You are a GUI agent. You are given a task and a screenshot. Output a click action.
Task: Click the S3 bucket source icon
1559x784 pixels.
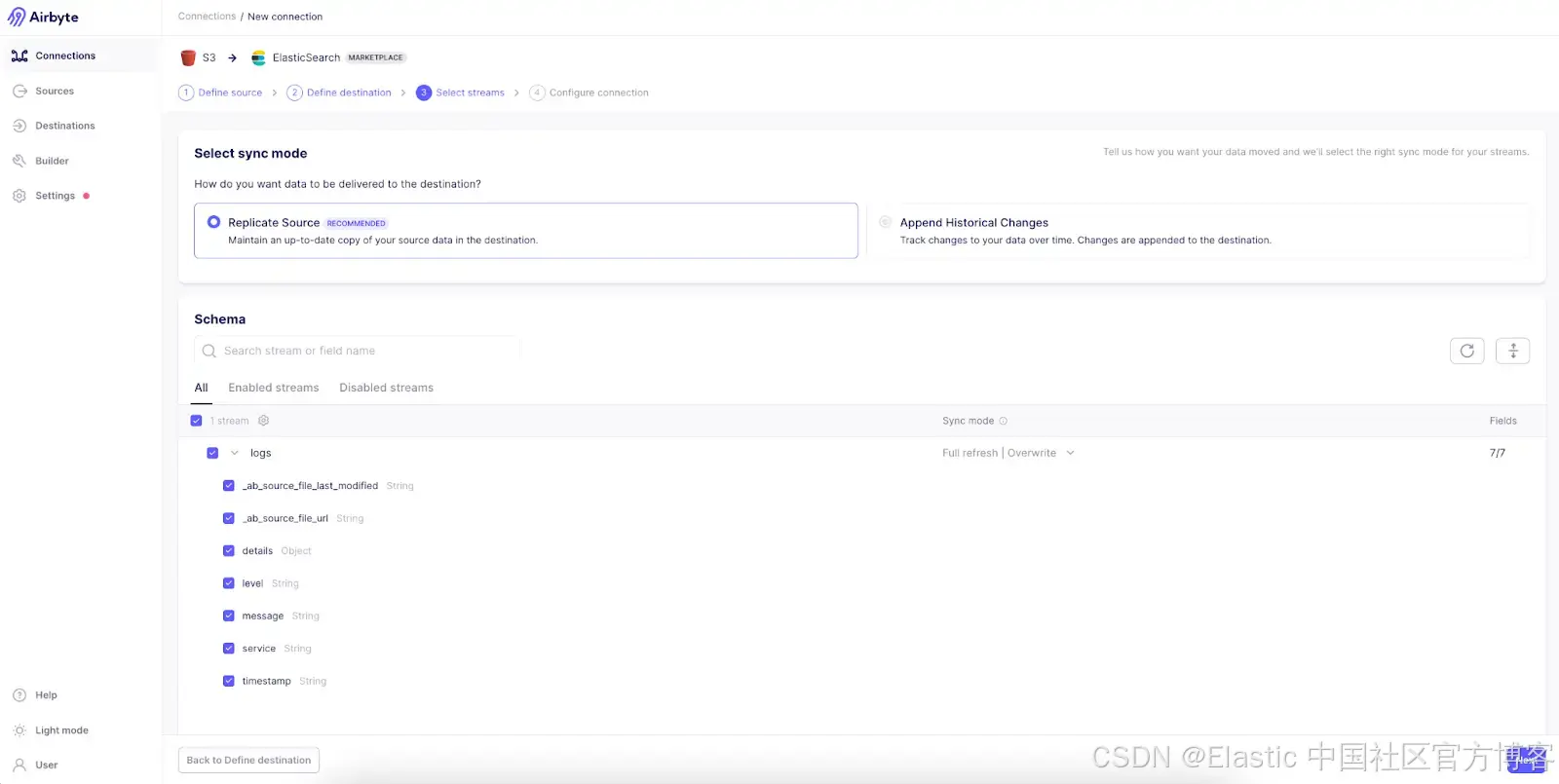click(x=188, y=57)
